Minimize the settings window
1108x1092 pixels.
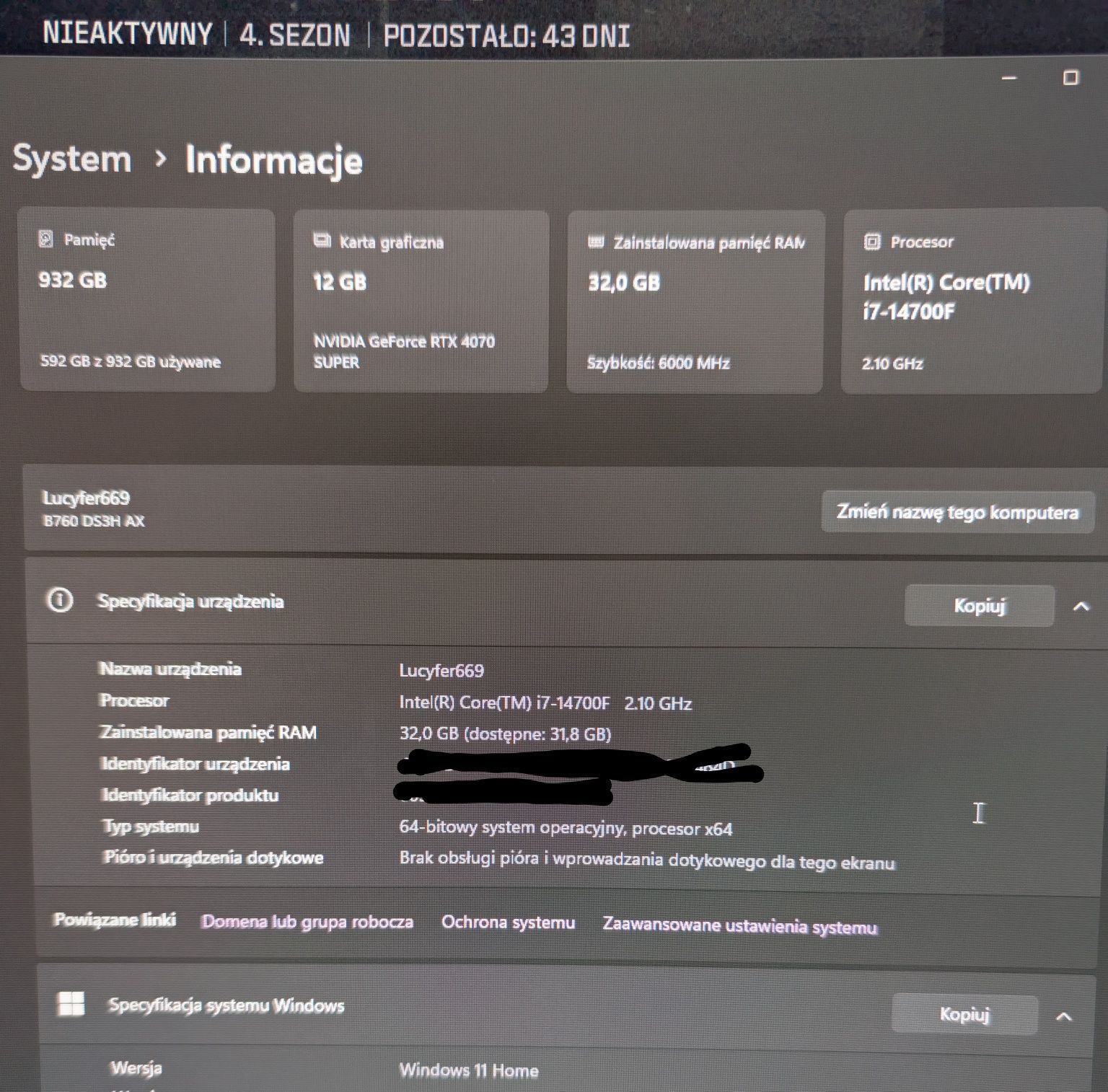1009,77
